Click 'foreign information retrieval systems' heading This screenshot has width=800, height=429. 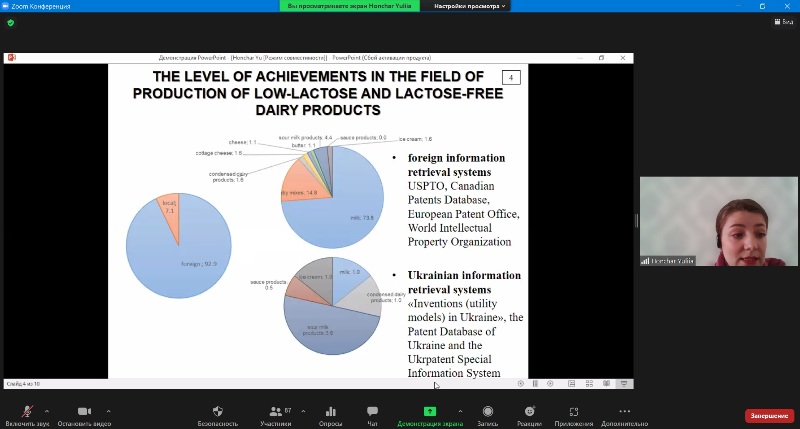[x=456, y=165]
